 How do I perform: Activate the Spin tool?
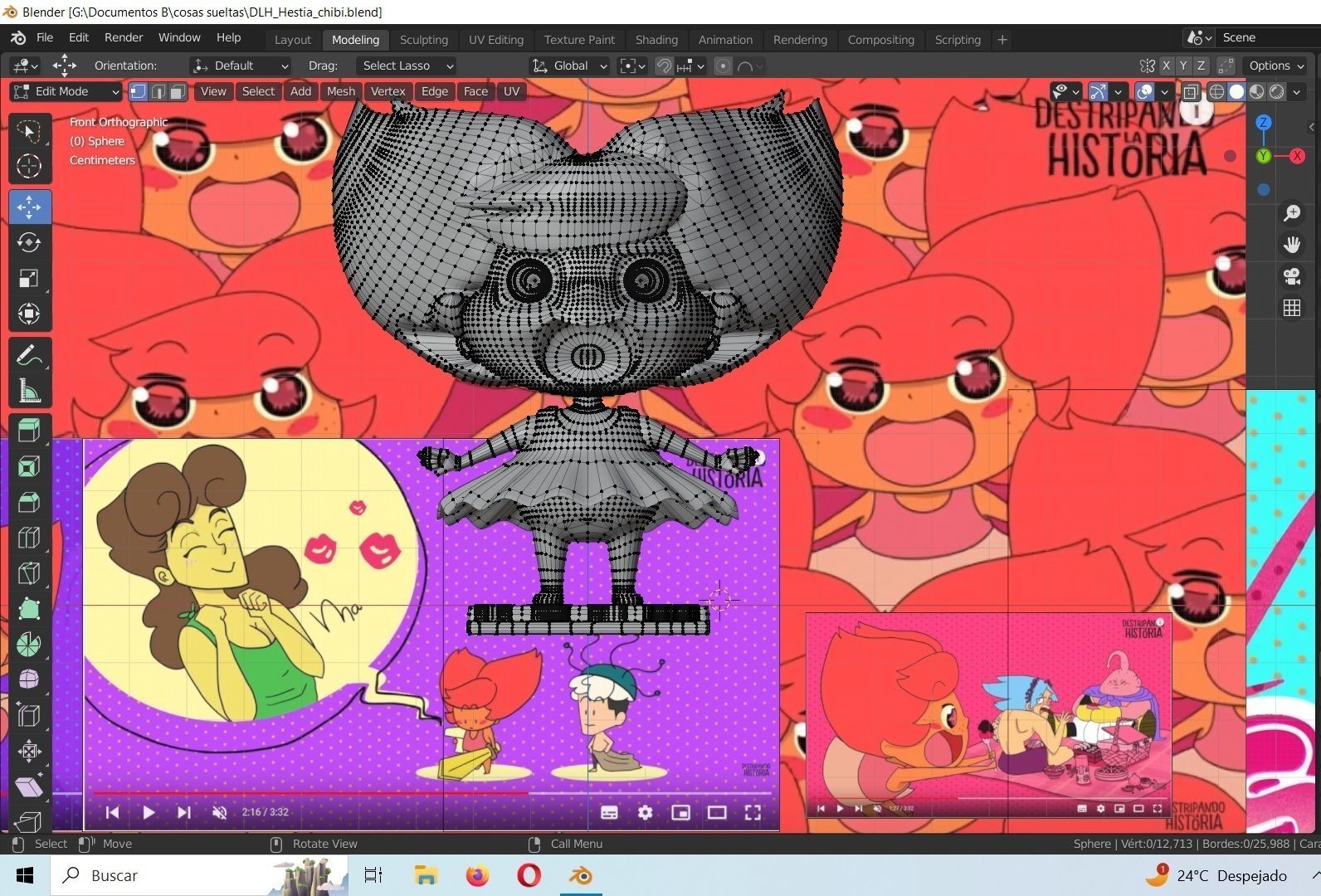click(30, 644)
